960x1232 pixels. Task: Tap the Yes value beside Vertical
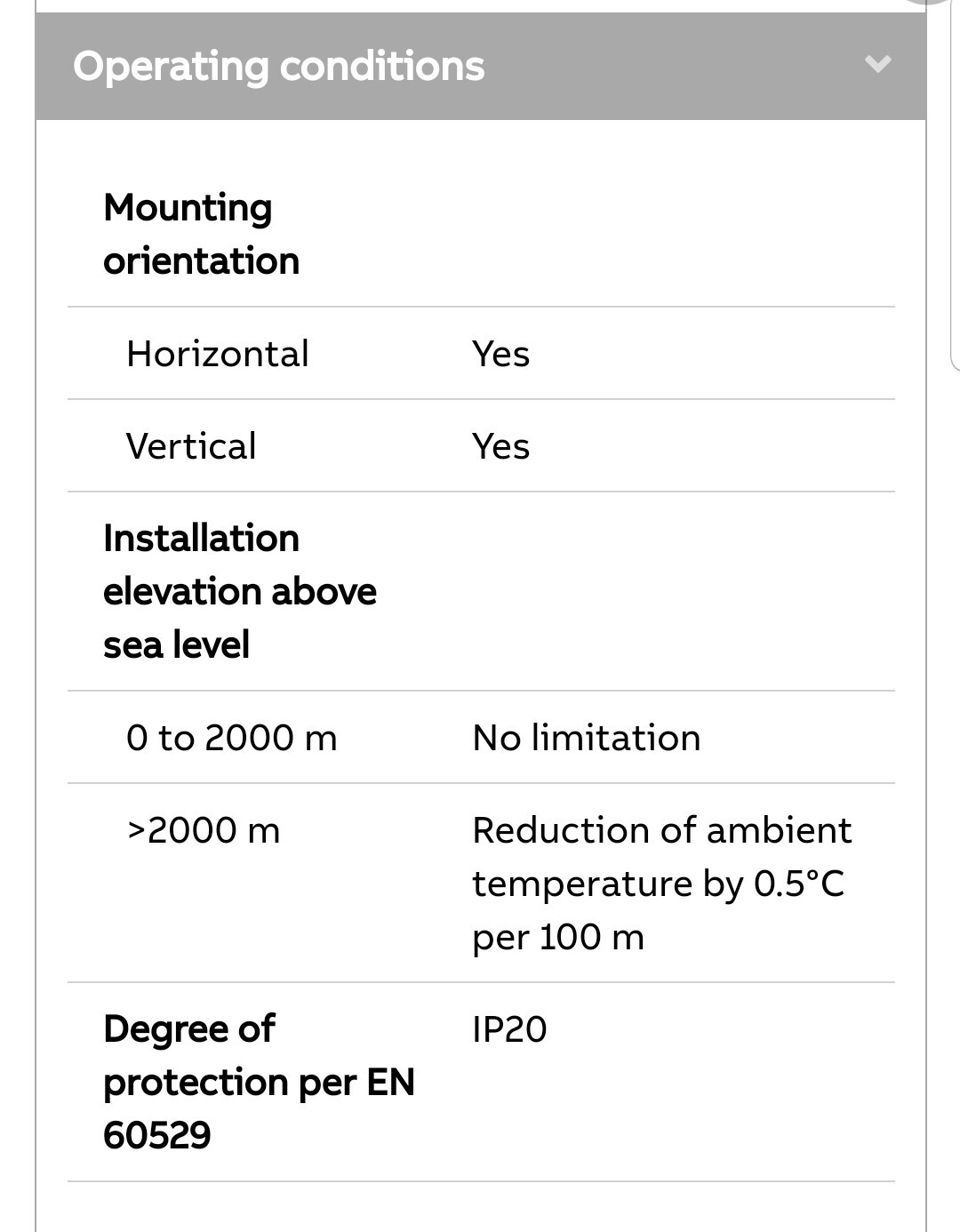pyautogui.click(x=501, y=446)
